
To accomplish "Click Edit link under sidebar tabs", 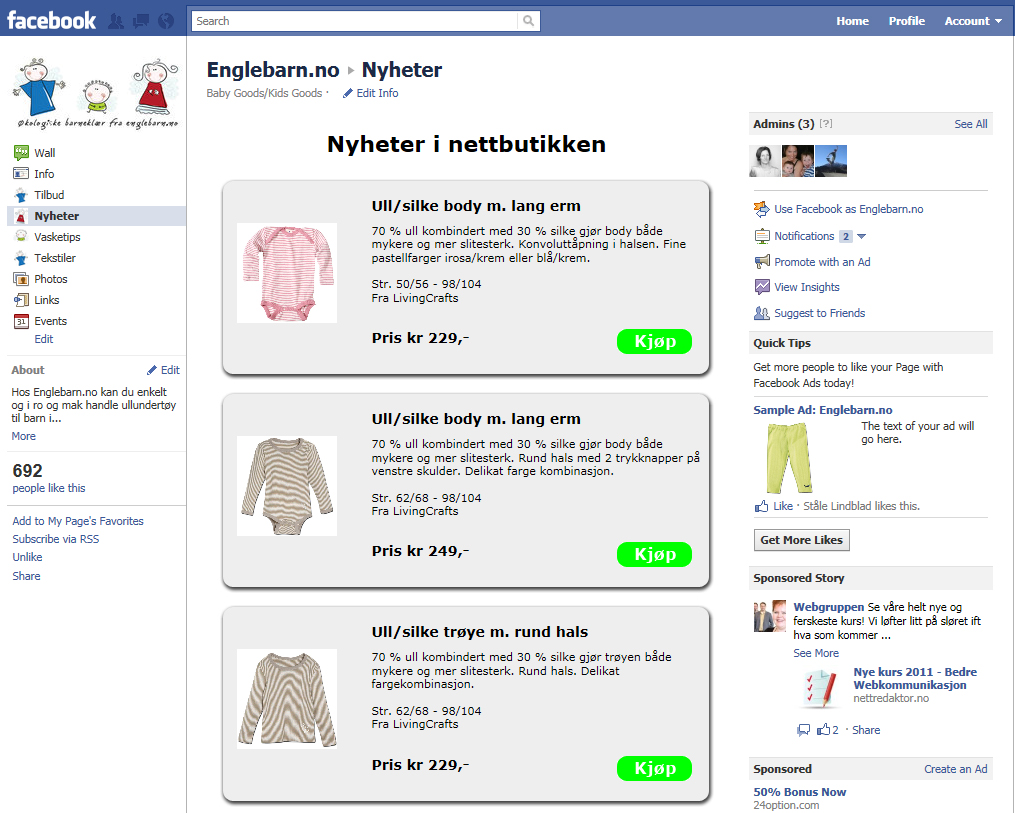I will (x=43, y=339).
